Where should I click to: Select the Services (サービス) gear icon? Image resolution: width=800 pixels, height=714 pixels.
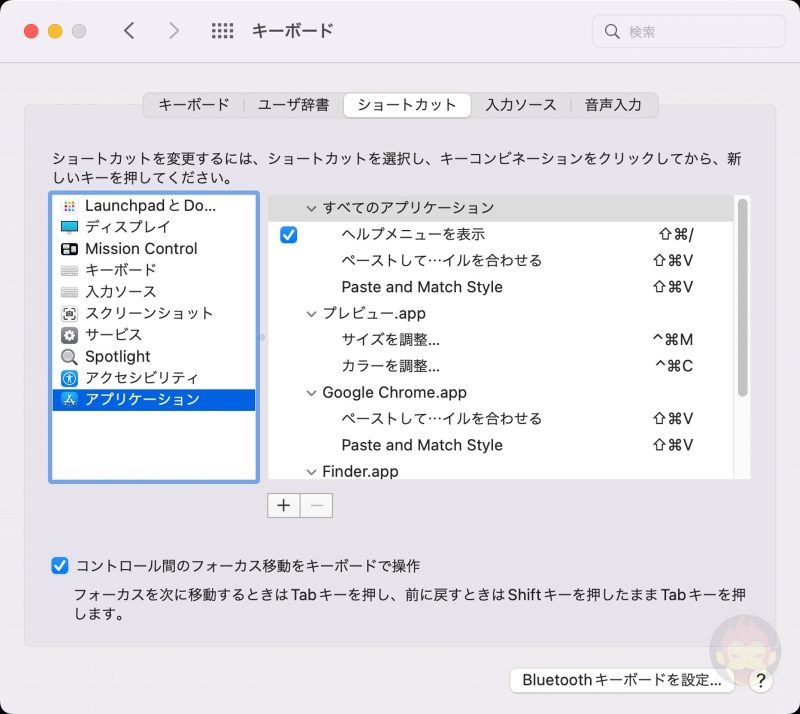pos(69,335)
